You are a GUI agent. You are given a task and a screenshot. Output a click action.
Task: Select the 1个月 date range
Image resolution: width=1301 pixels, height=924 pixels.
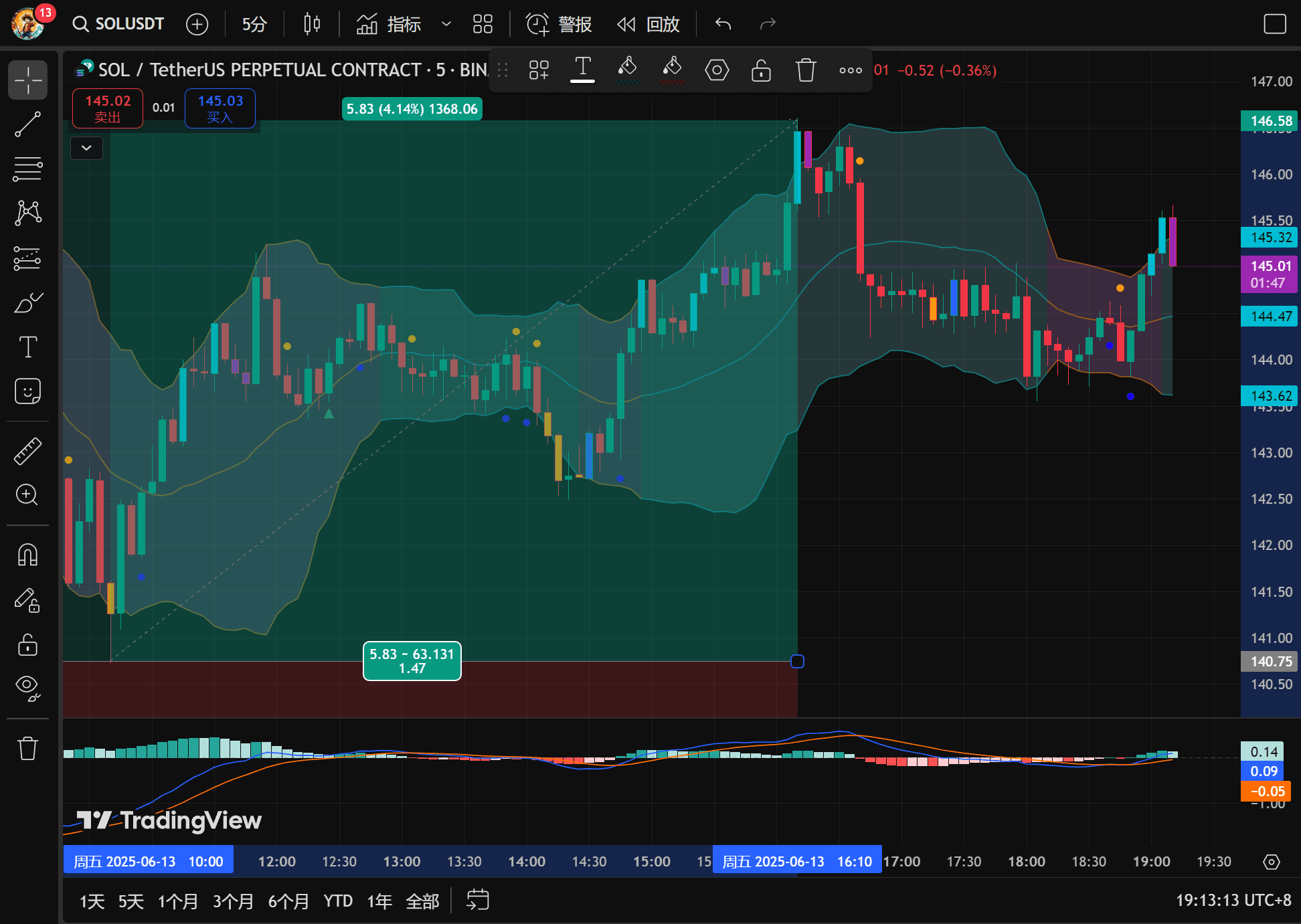coord(178,901)
